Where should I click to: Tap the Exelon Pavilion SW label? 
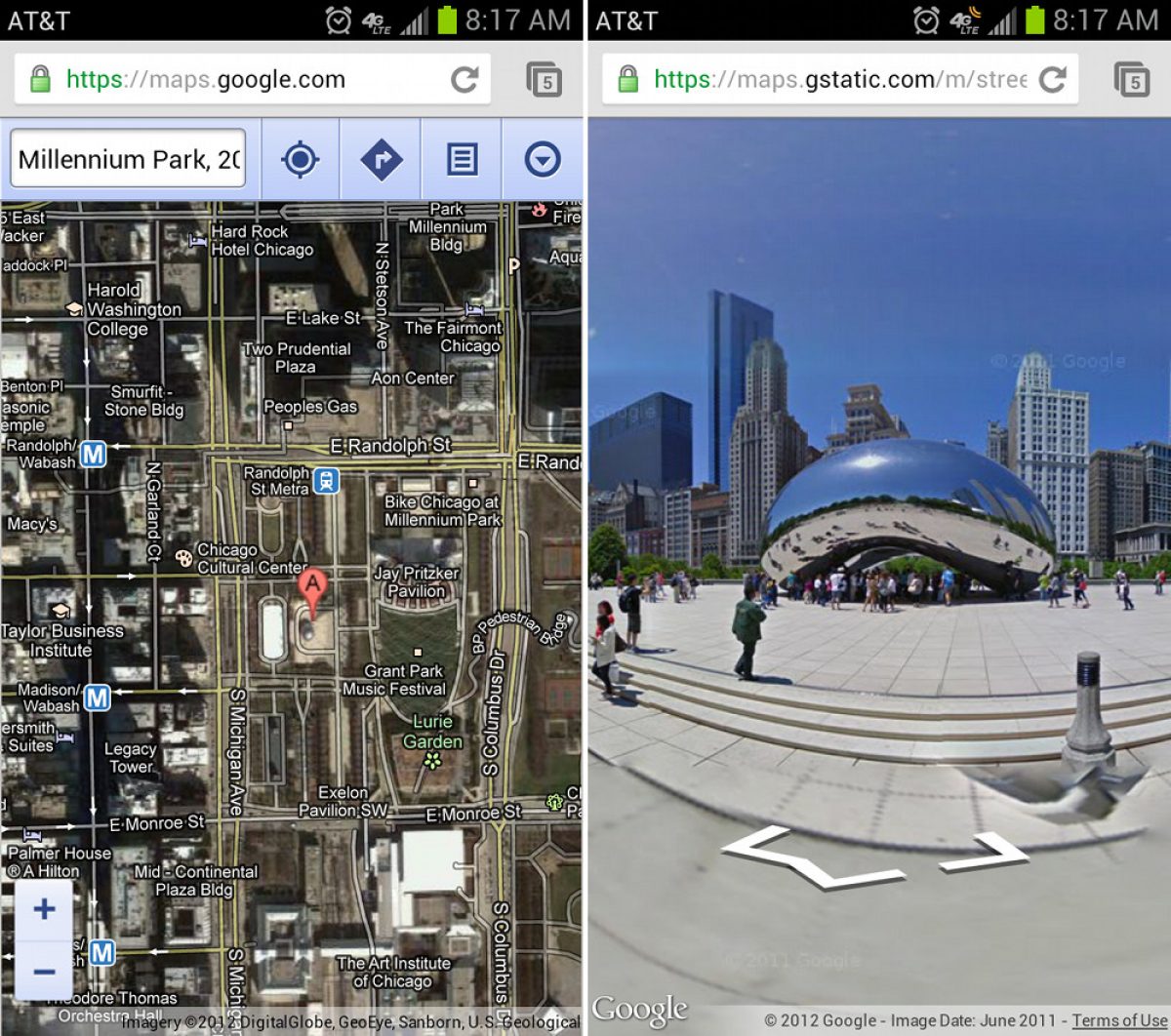click(343, 801)
